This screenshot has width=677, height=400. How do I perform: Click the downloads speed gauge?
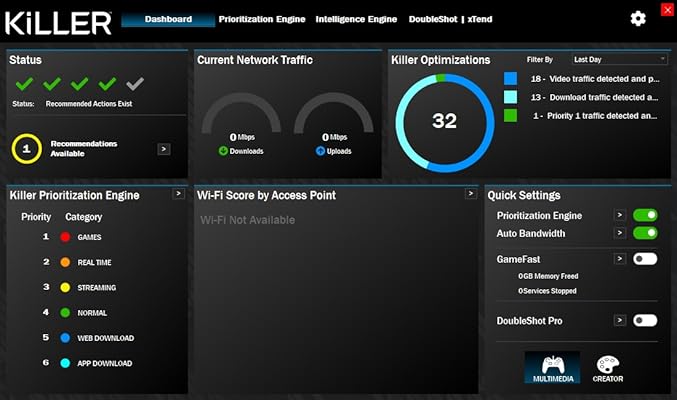pos(241,113)
